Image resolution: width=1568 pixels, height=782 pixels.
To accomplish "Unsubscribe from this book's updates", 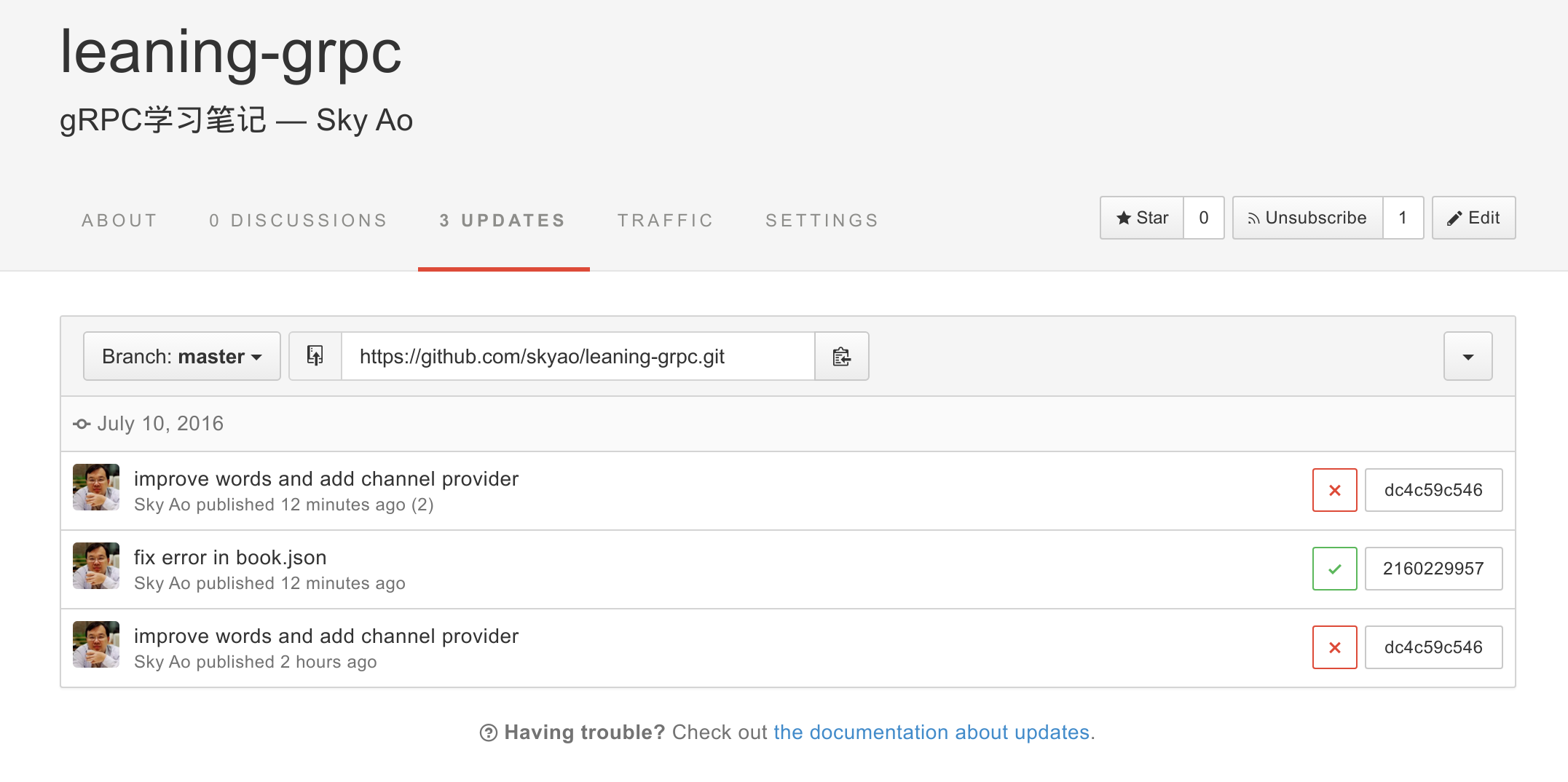I will 1307,218.
